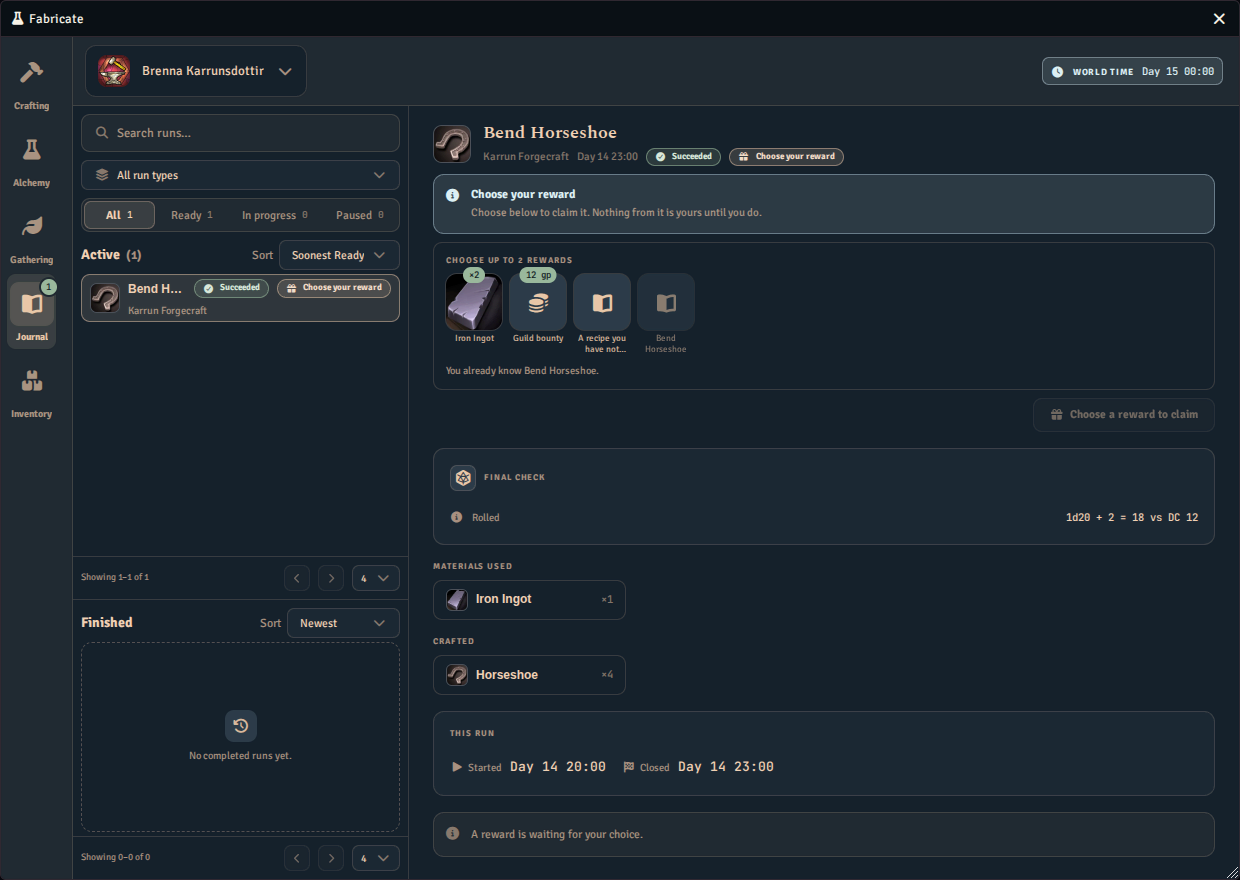Switch to the In progress tab
This screenshot has height=880, width=1240.
click(x=275, y=215)
